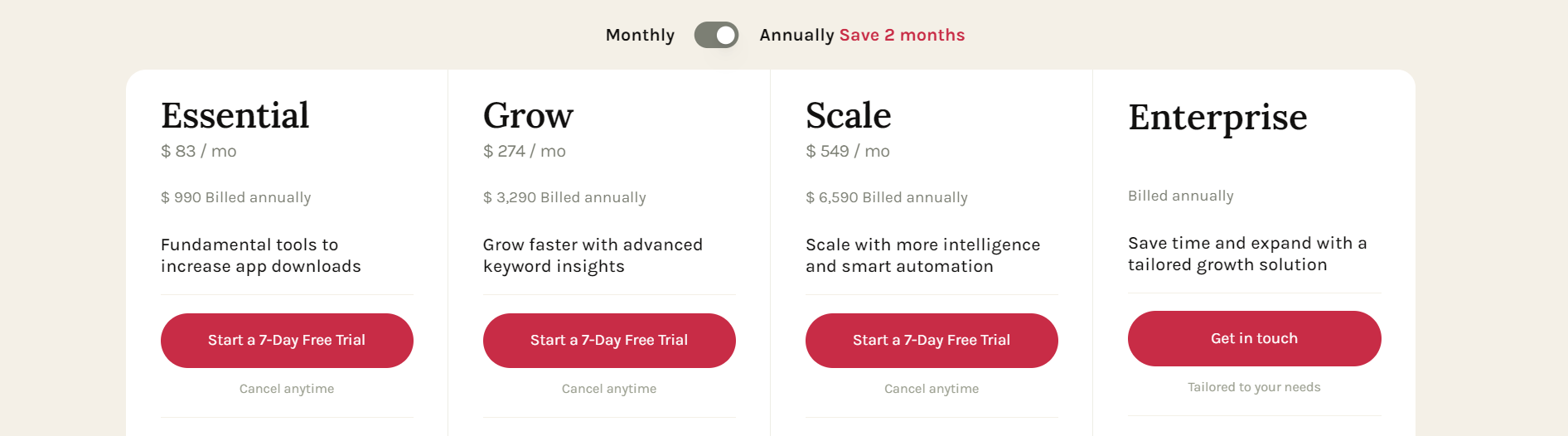Select the Monthly billing label
The width and height of the screenshot is (1568, 436).
pos(640,35)
